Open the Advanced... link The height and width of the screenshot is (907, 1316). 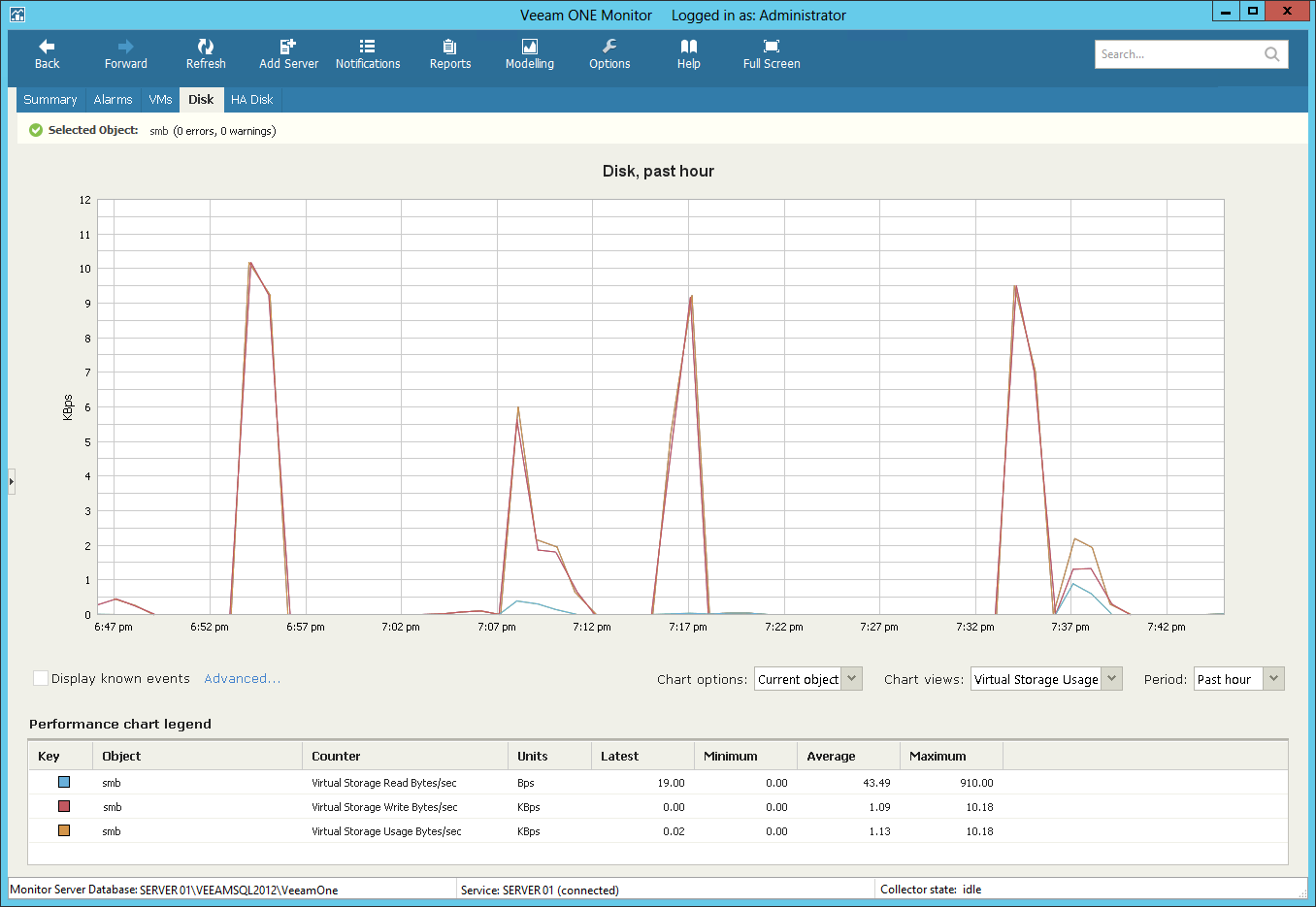243,678
